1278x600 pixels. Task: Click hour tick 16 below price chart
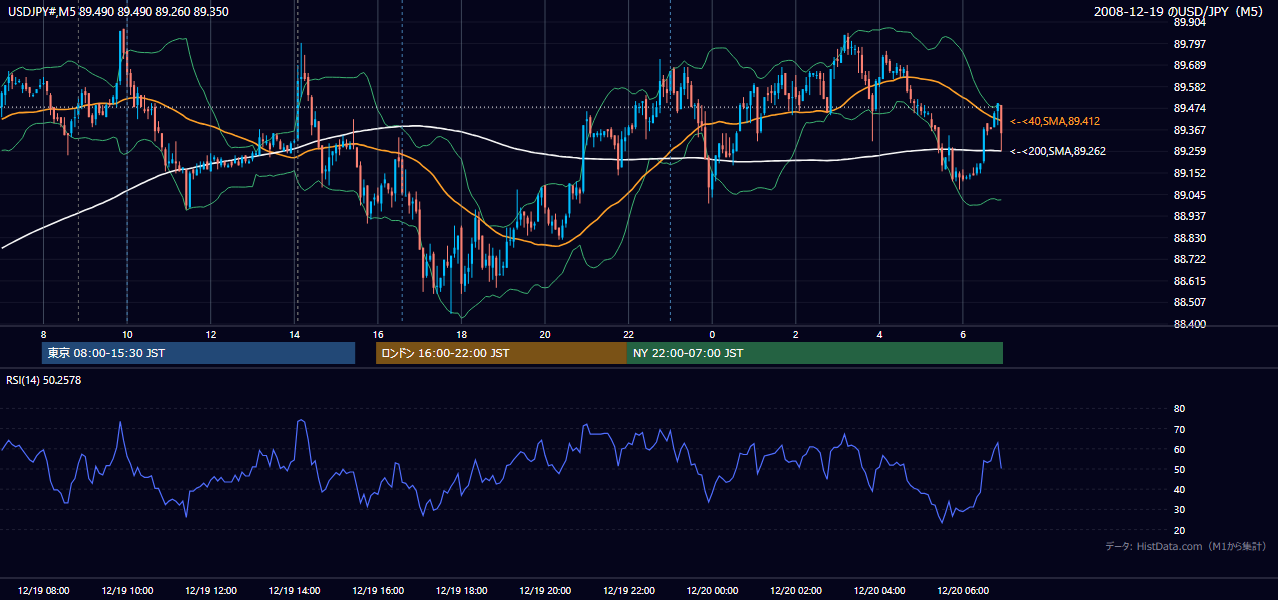[x=377, y=334]
